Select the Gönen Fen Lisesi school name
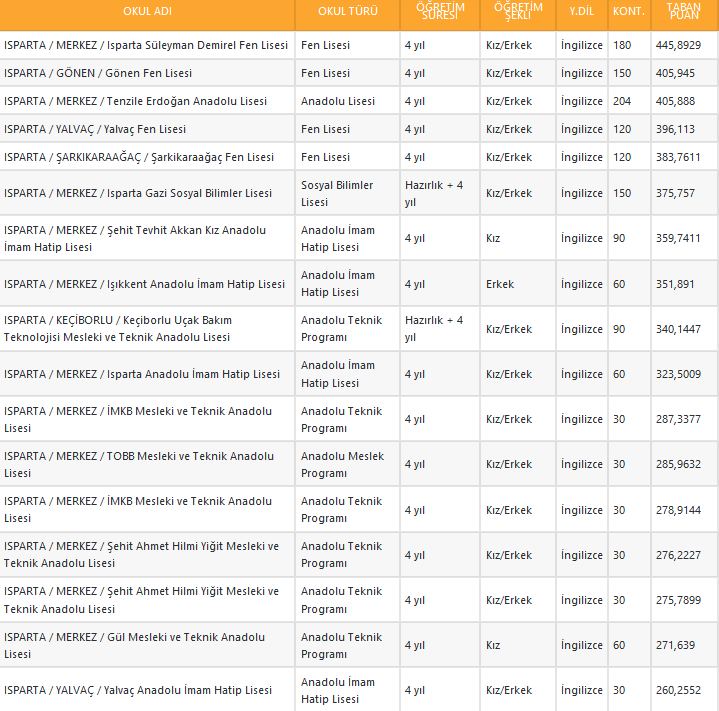The image size is (719, 711). [x=98, y=73]
